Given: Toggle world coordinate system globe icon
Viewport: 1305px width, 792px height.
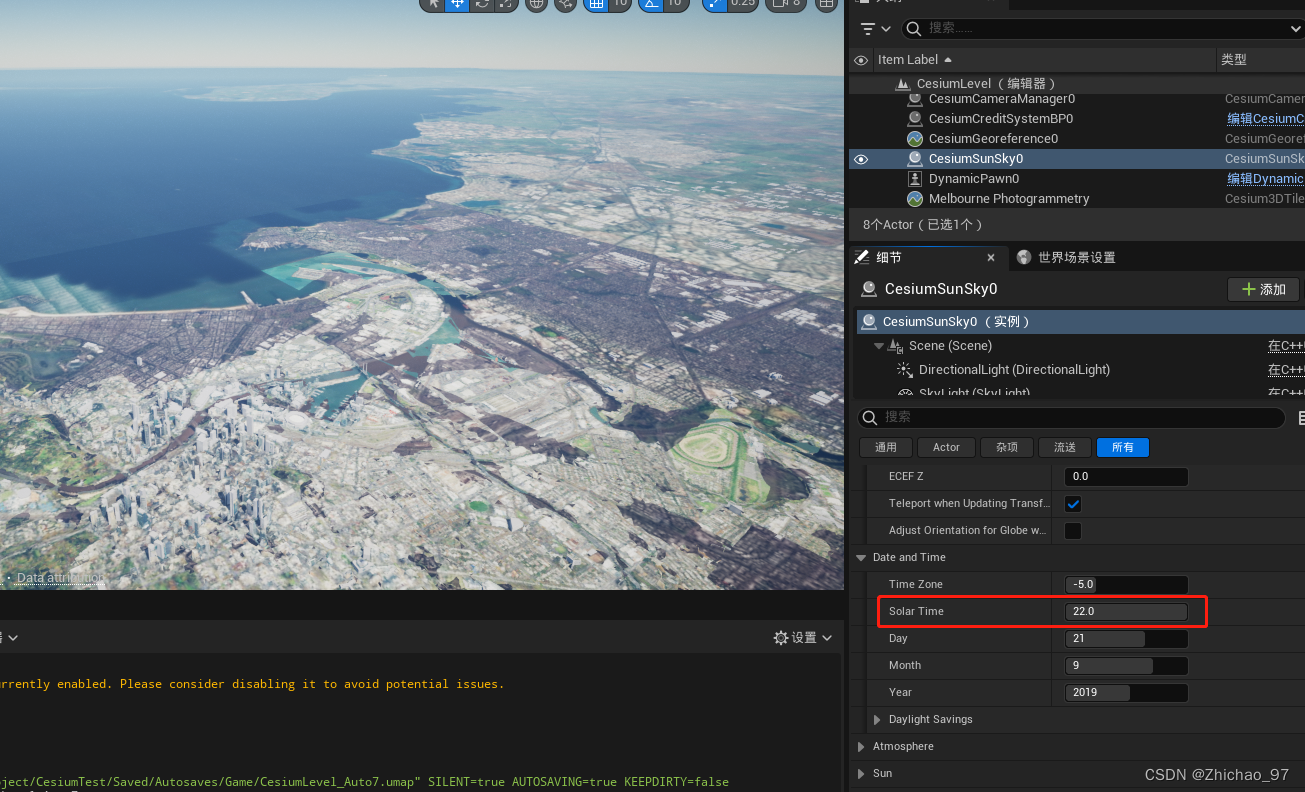Looking at the screenshot, I should [536, 5].
